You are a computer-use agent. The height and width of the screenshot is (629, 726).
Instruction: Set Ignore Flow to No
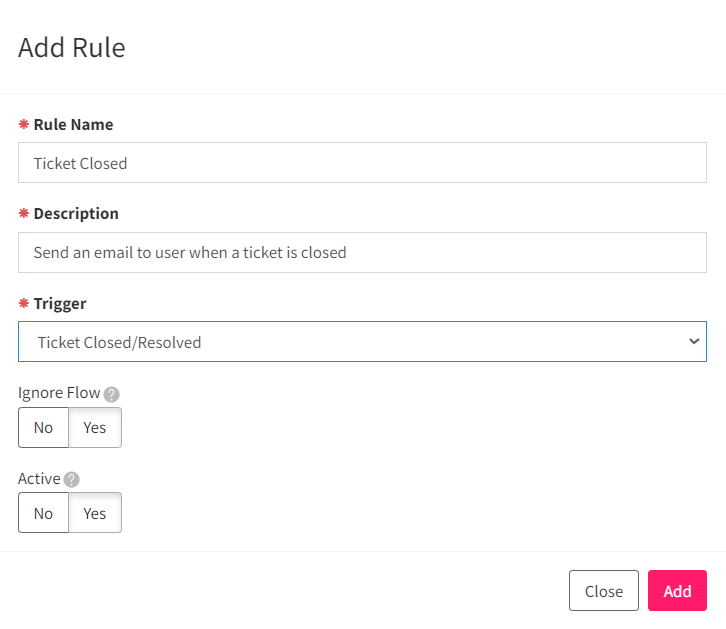tap(44, 427)
